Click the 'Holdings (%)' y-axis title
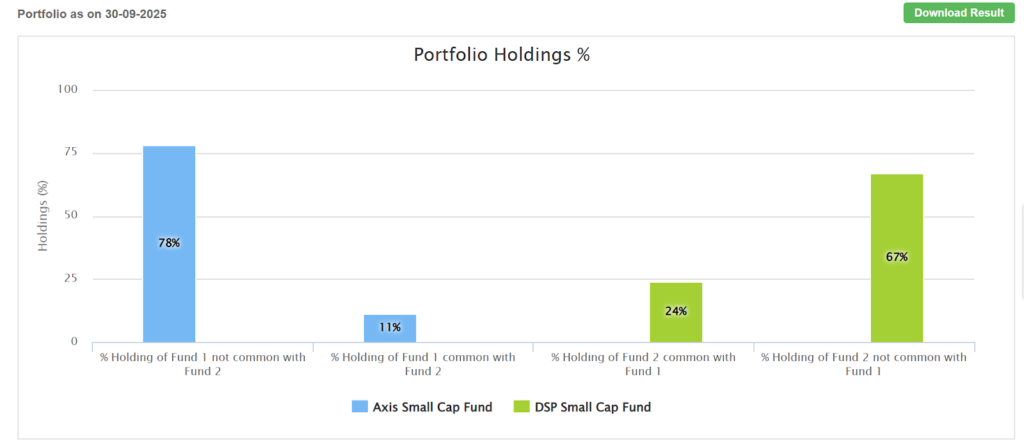 tap(43, 216)
